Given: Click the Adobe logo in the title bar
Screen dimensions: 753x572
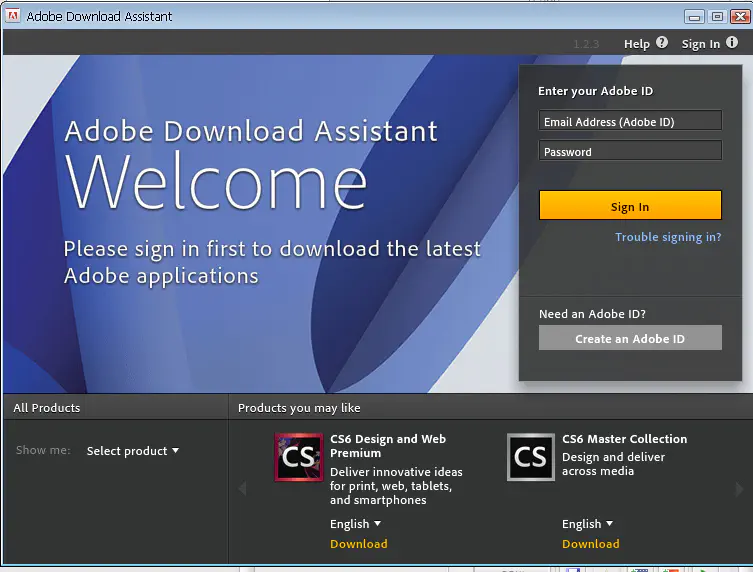Looking at the screenshot, I should [13, 16].
